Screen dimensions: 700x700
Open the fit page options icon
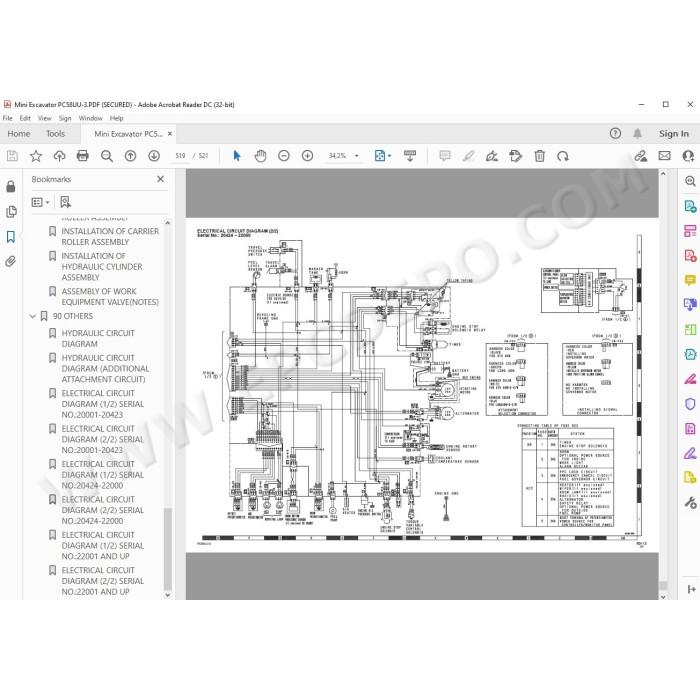[x=382, y=156]
